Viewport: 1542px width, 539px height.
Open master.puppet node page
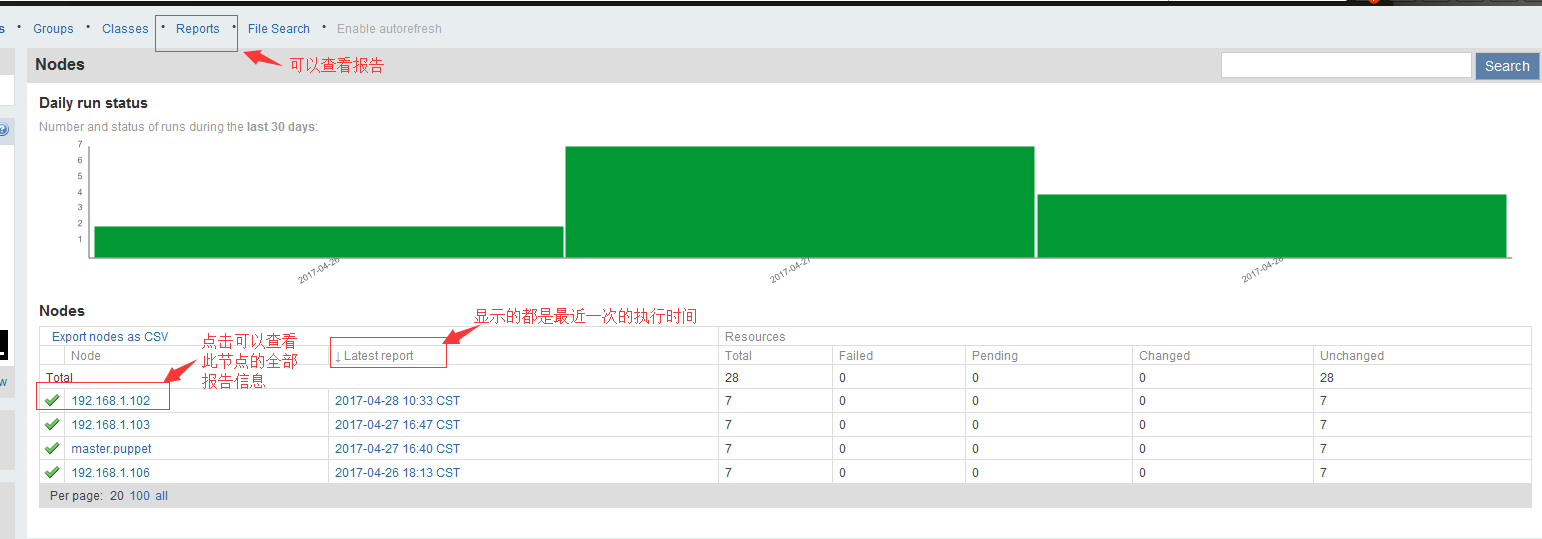point(111,449)
